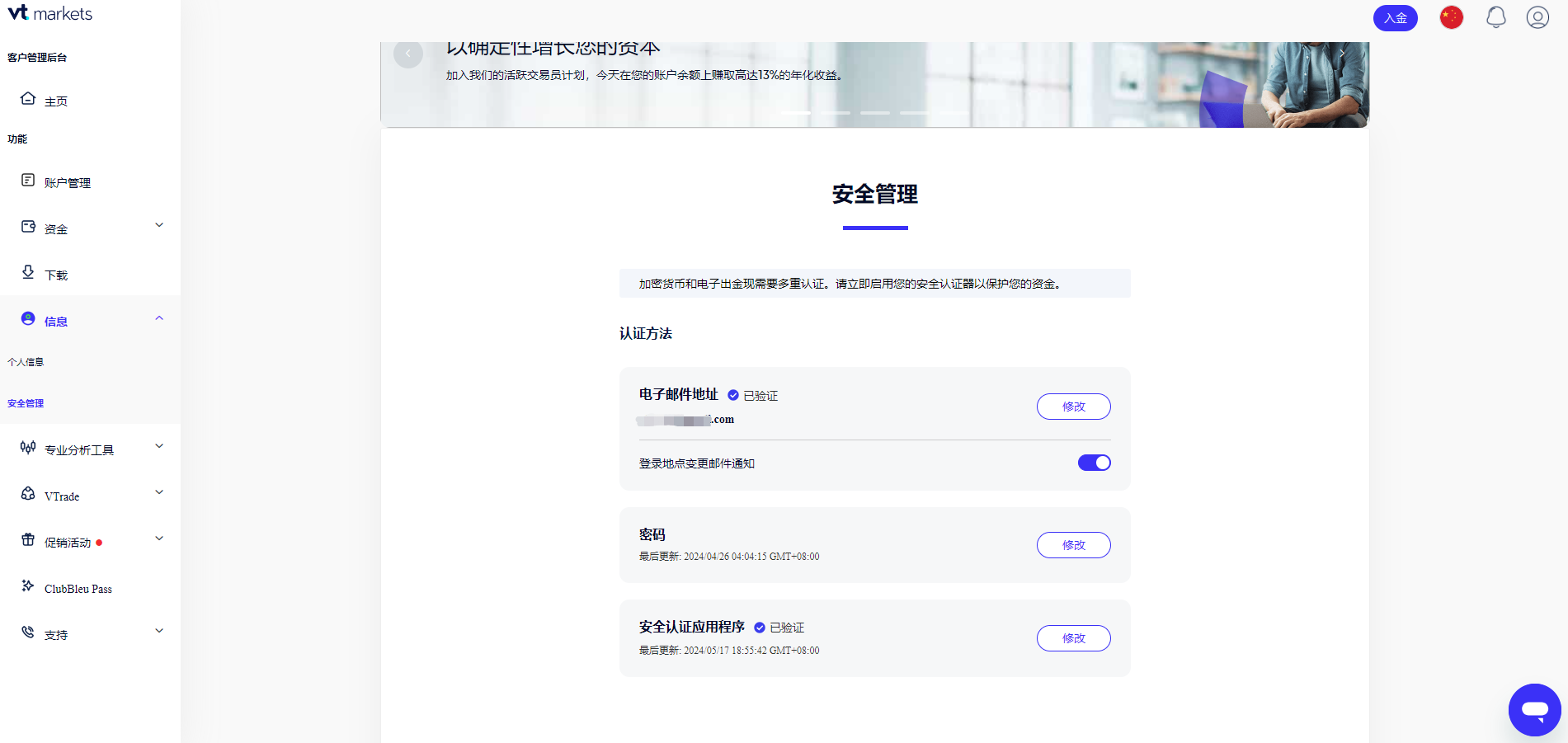Expand the VTrade menu chevron
1568x743 pixels.
point(159,492)
